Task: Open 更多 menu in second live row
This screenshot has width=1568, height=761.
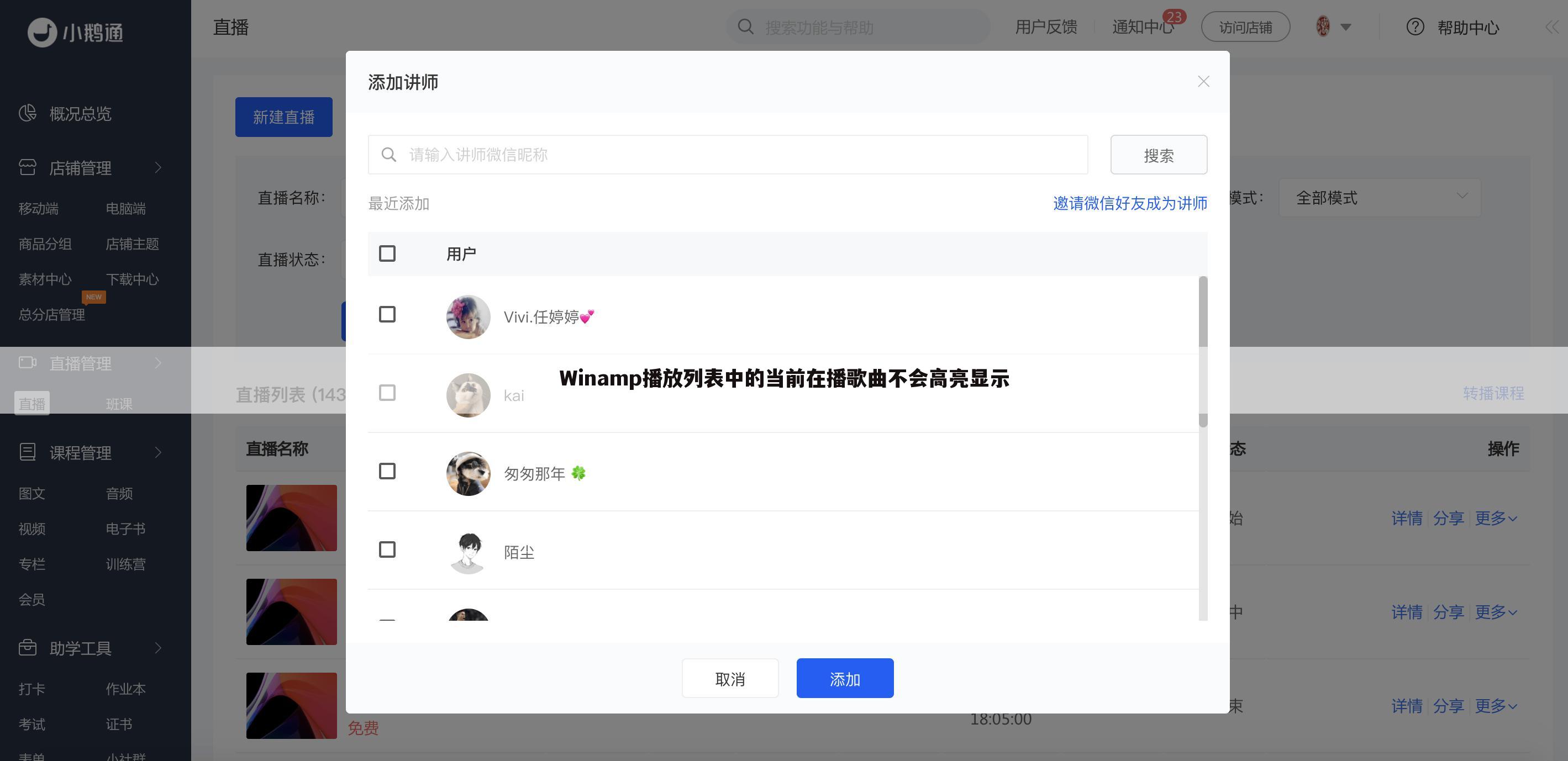Action: coord(1496,612)
